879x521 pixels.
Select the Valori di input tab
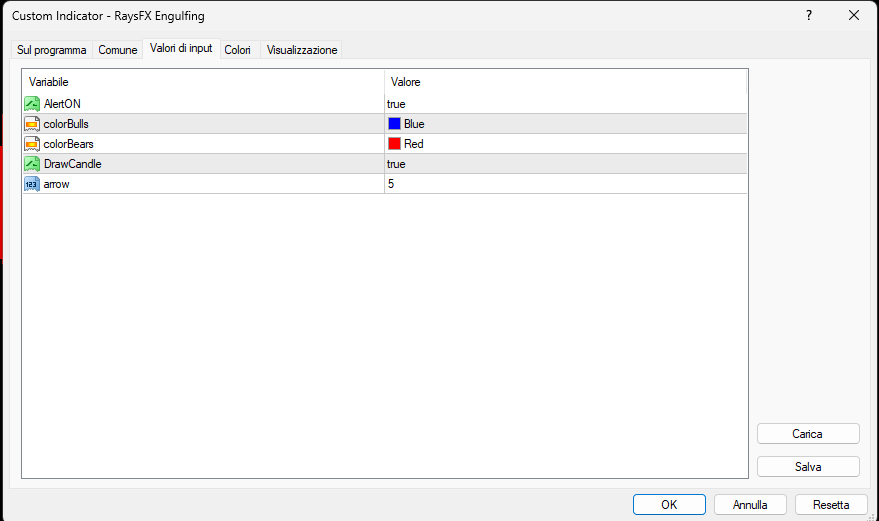pyautogui.click(x=181, y=48)
